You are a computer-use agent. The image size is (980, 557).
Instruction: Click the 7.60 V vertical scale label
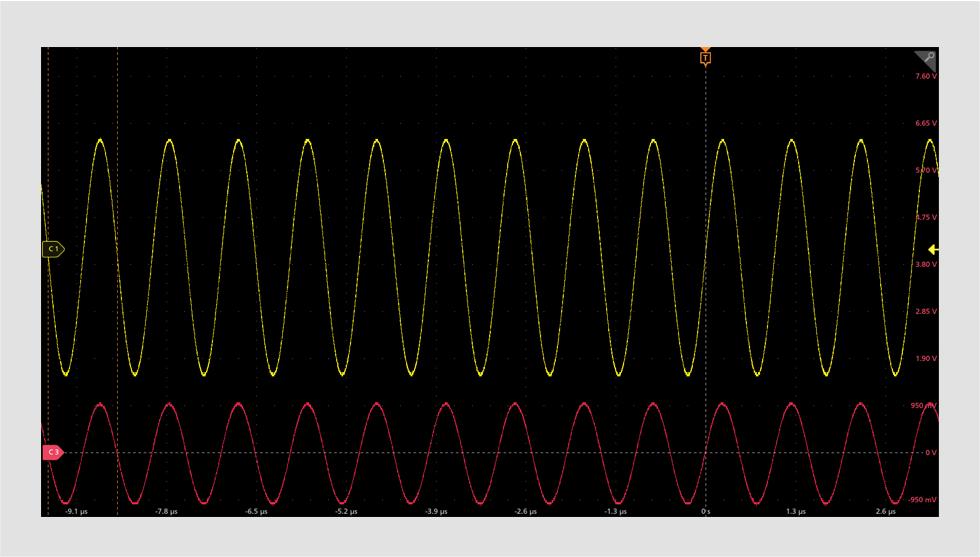925,76
